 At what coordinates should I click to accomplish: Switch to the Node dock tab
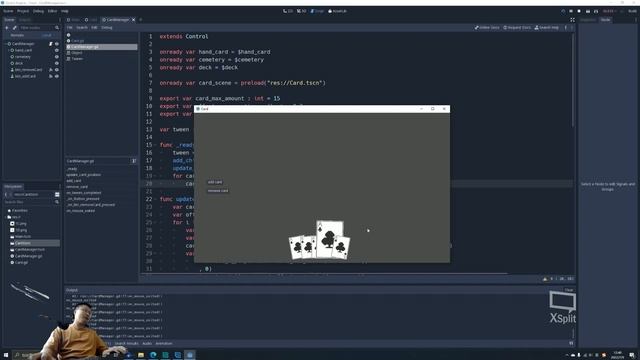[x=605, y=20]
